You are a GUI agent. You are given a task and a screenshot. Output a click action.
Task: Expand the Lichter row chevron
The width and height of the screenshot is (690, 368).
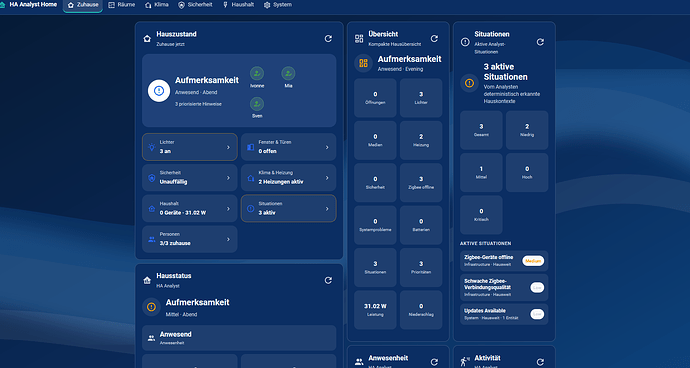point(228,147)
